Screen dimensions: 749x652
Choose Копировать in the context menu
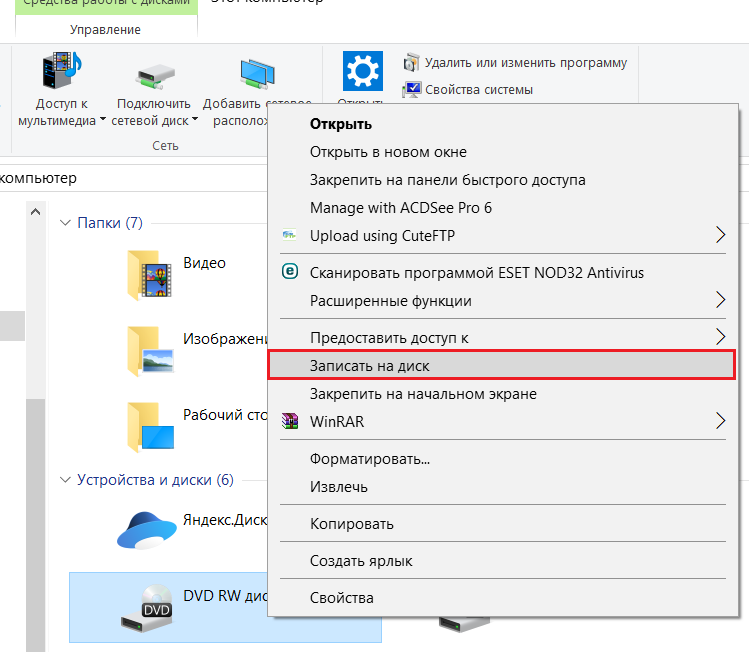coord(503,524)
